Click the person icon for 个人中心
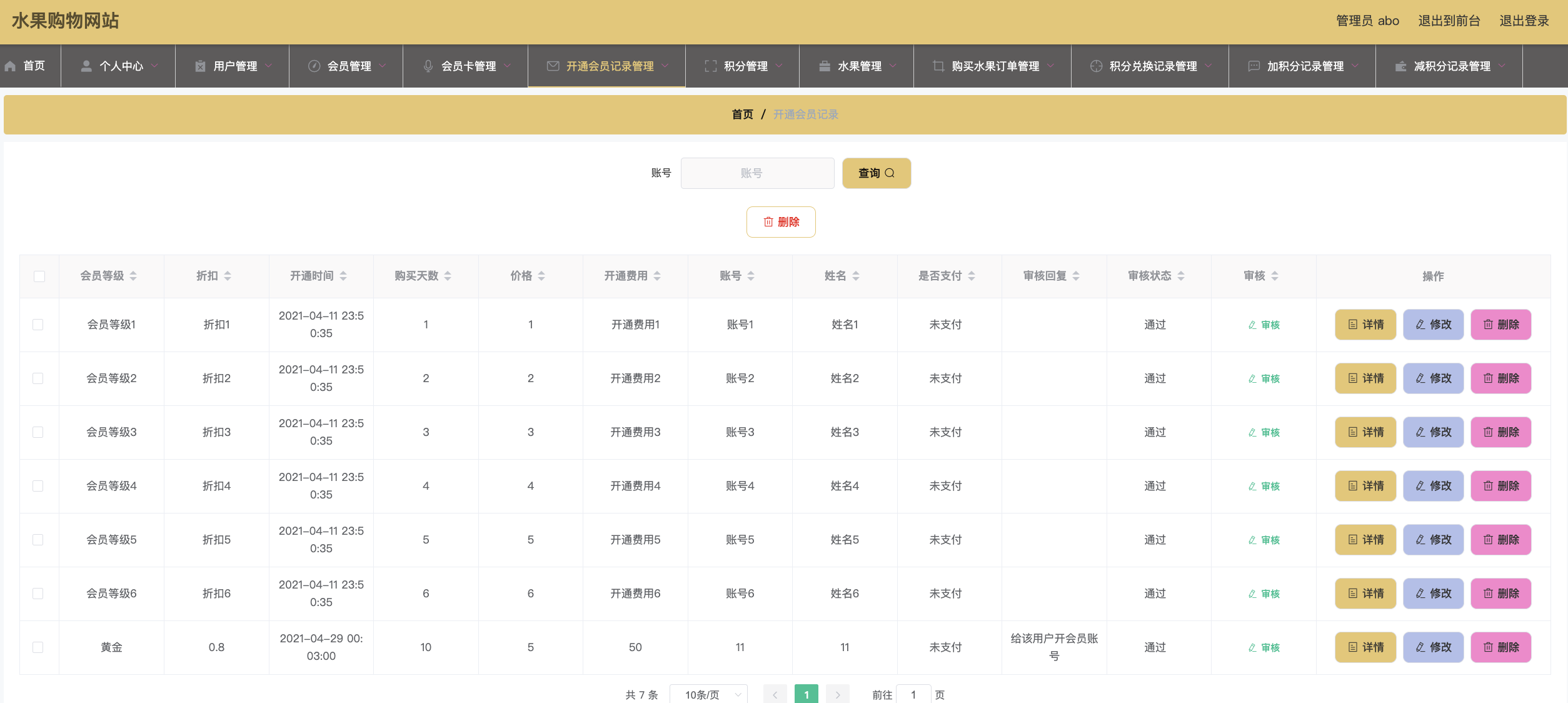Viewport: 1568px width, 703px height. coord(86,66)
